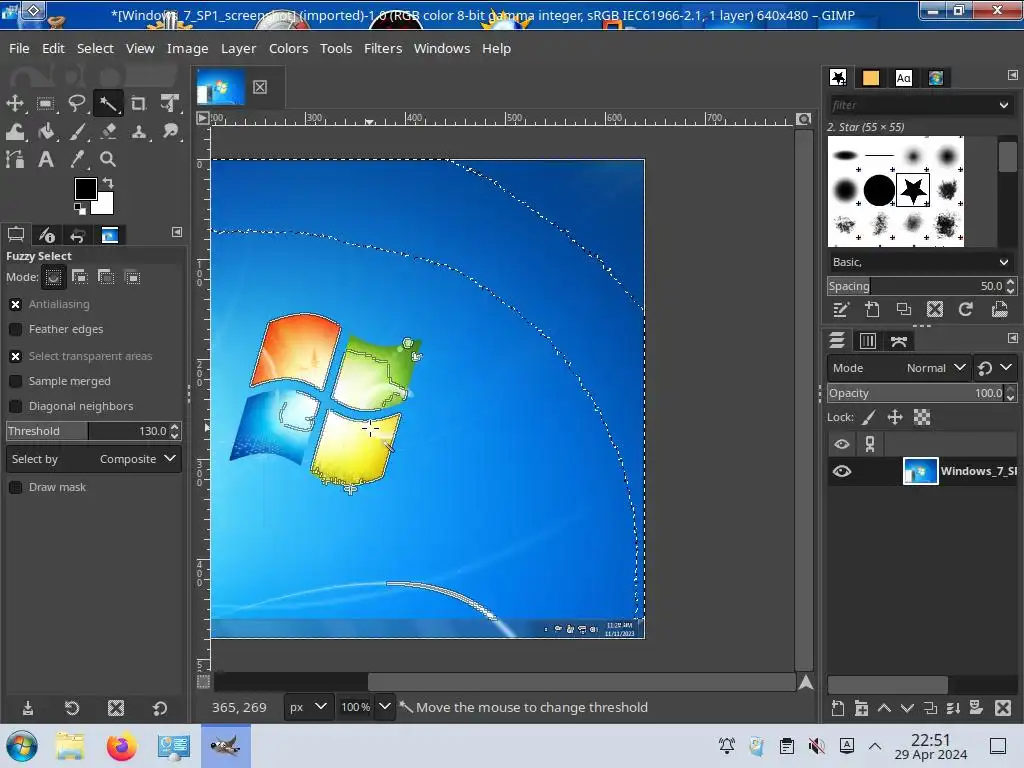
Task: Switch to the Tool Options tab
Action: [16, 234]
